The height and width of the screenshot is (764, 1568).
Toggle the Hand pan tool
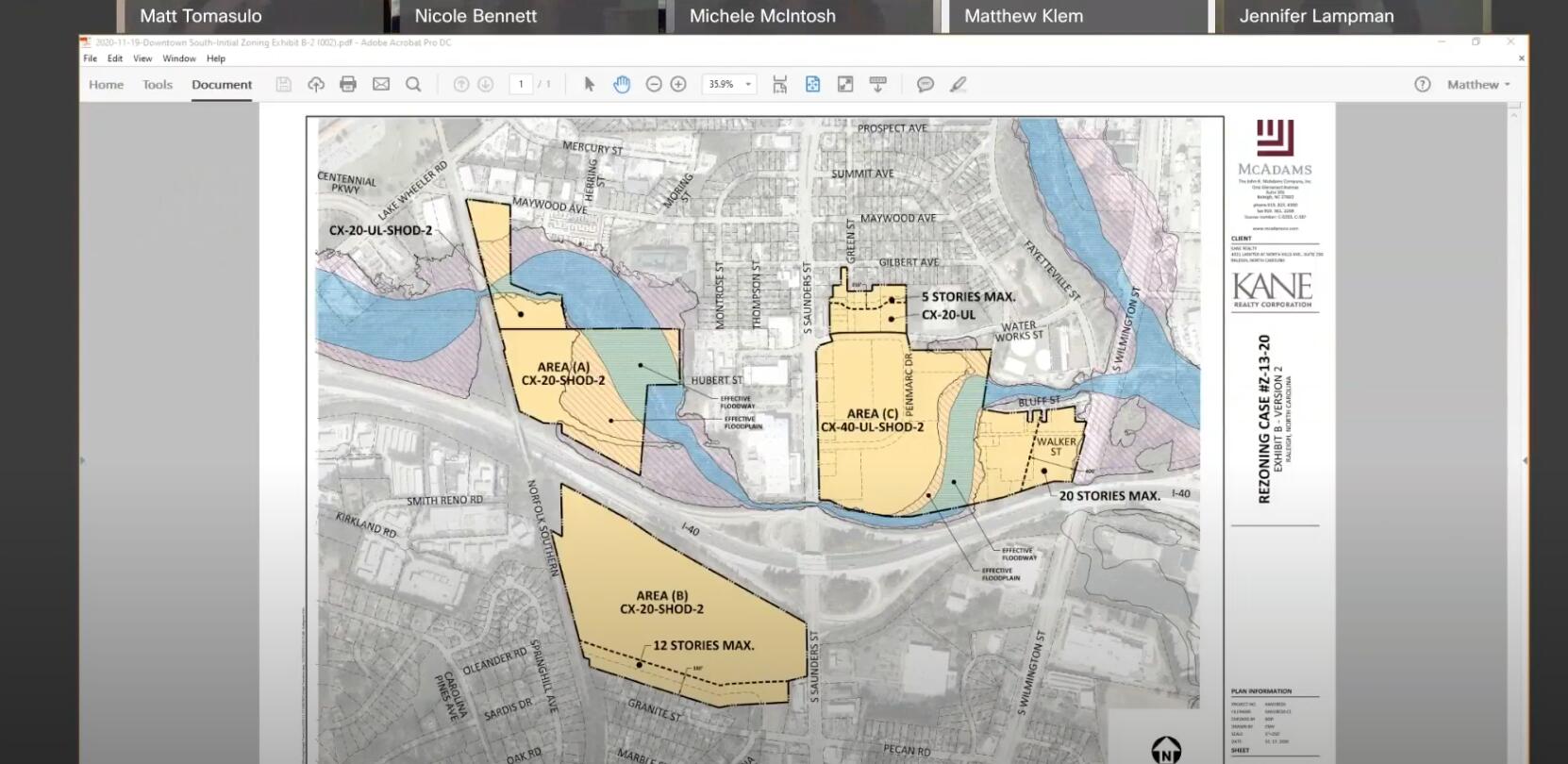point(622,85)
